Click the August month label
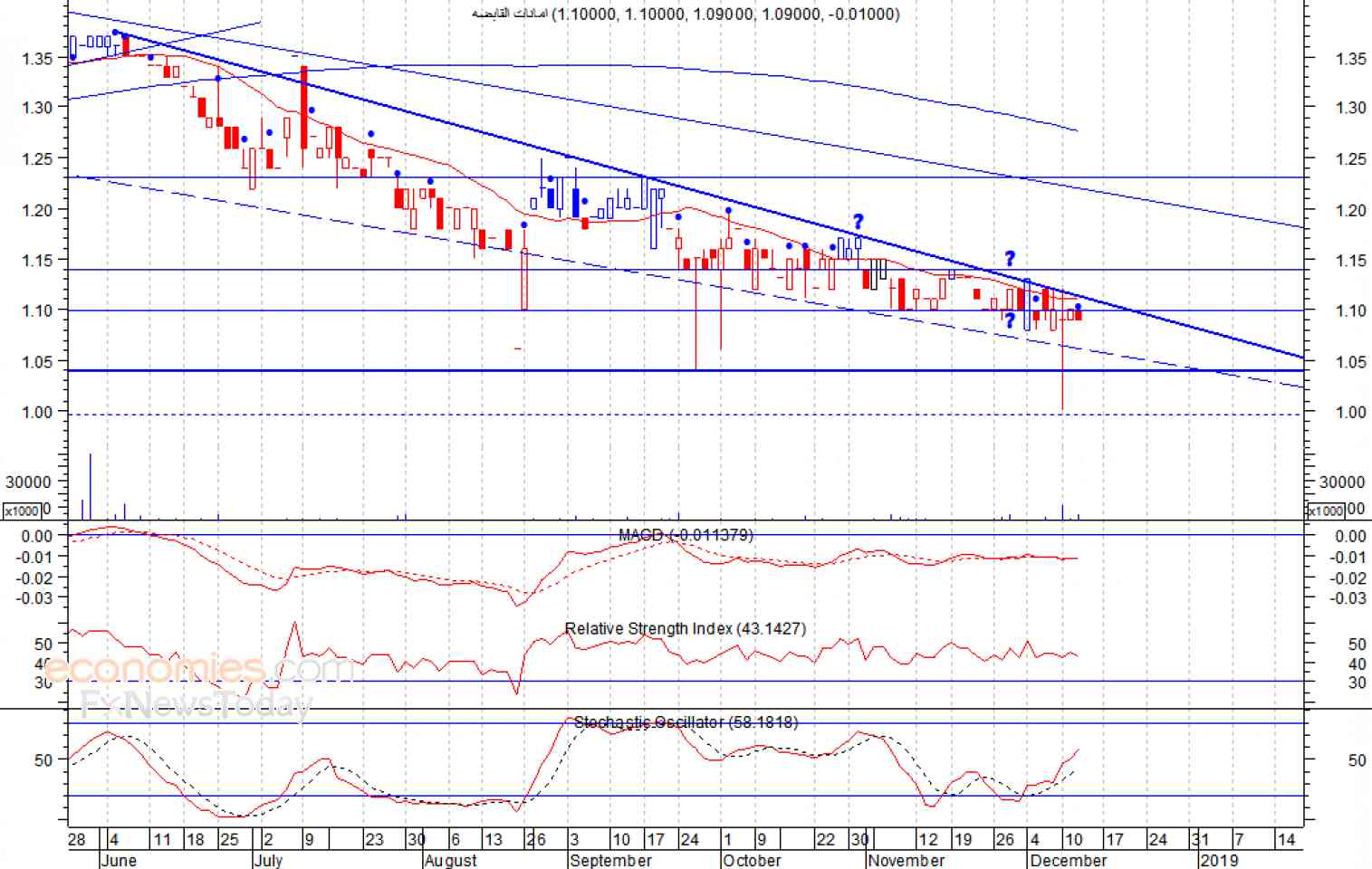1372x869 pixels. pyautogui.click(x=450, y=859)
